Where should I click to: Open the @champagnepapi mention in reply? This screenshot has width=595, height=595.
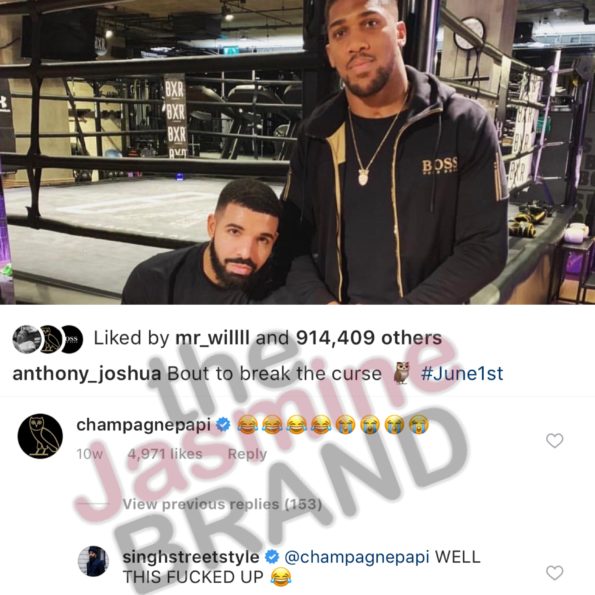pos(357,557)
